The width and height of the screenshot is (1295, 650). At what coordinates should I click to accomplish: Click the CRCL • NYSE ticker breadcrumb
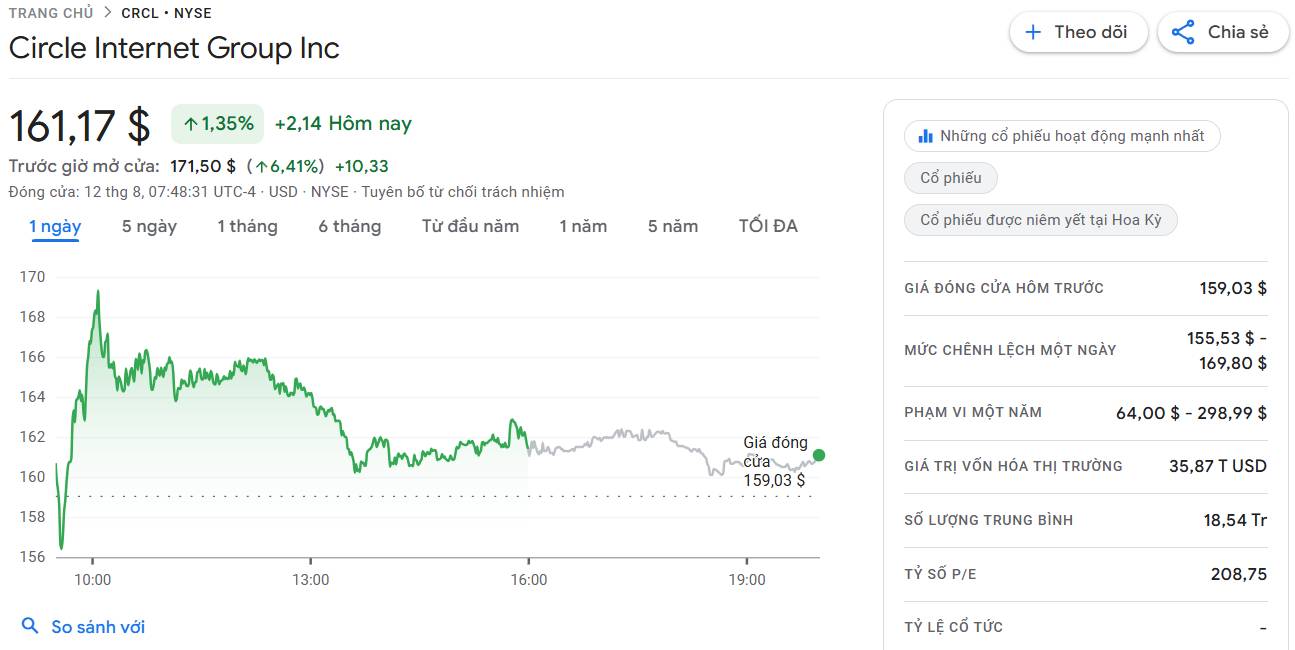(166, 13)
